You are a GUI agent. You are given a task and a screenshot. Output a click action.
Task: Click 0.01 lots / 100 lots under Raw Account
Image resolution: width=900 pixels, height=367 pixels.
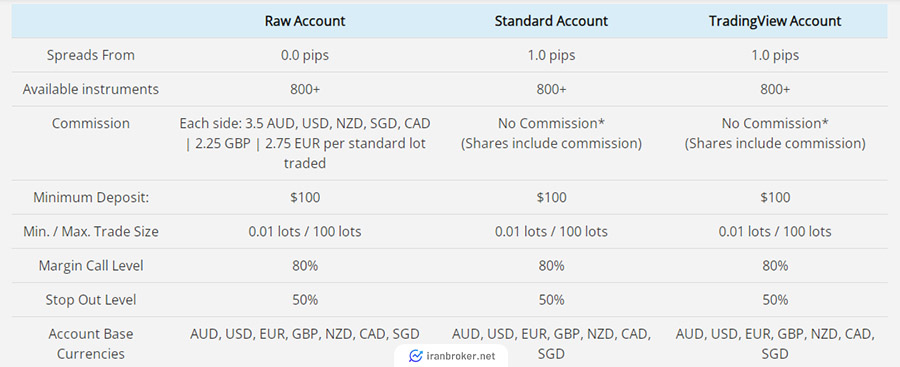[305, 232]
